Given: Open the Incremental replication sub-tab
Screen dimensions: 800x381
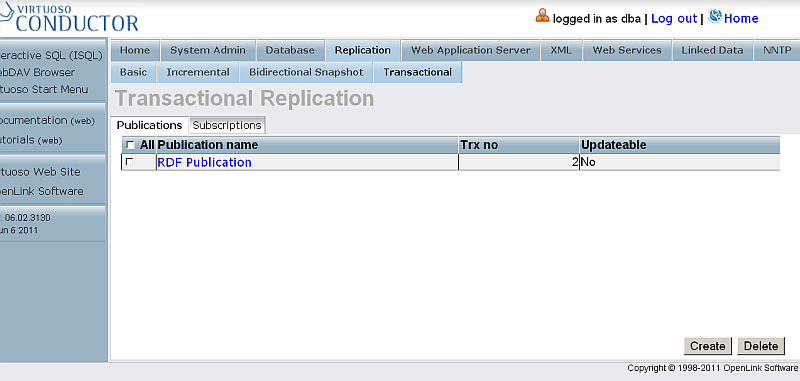Looking at the screenshot, I should pos(198,72).
